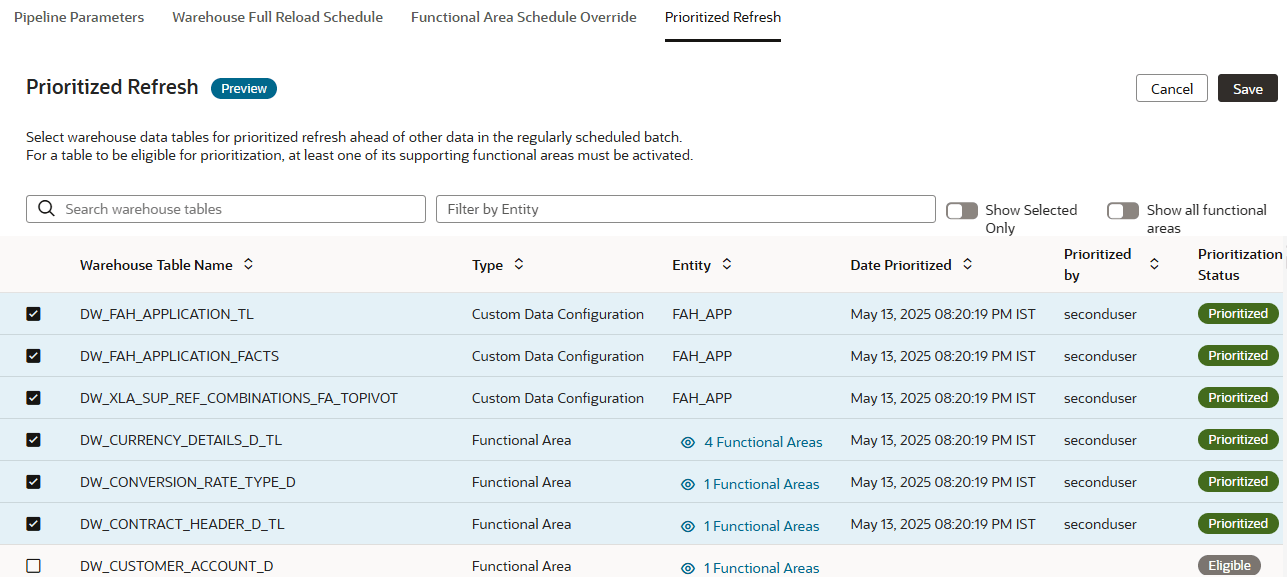1287x577 pixels.
Task: Click the Save button
Action: [1247, 88]
